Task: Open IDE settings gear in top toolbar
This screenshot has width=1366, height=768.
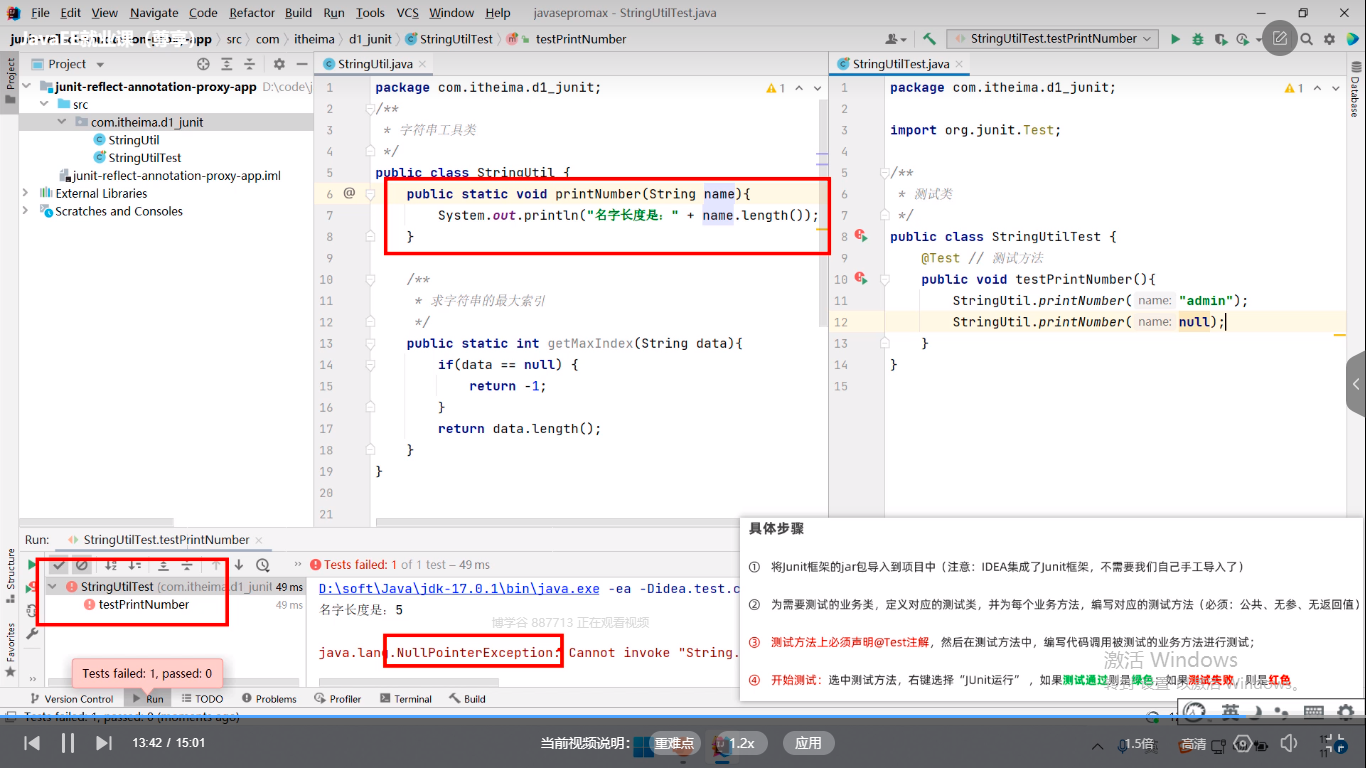Action: coord(1329,39)
